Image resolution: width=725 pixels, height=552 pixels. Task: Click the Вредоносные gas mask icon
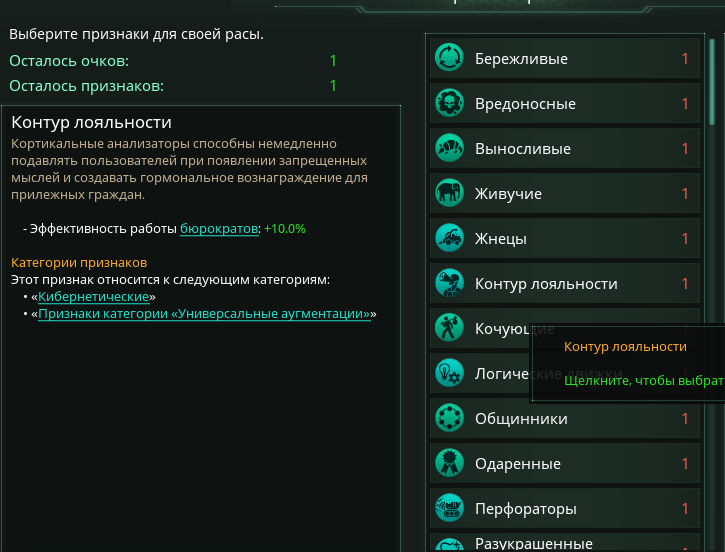coord(449,103)
